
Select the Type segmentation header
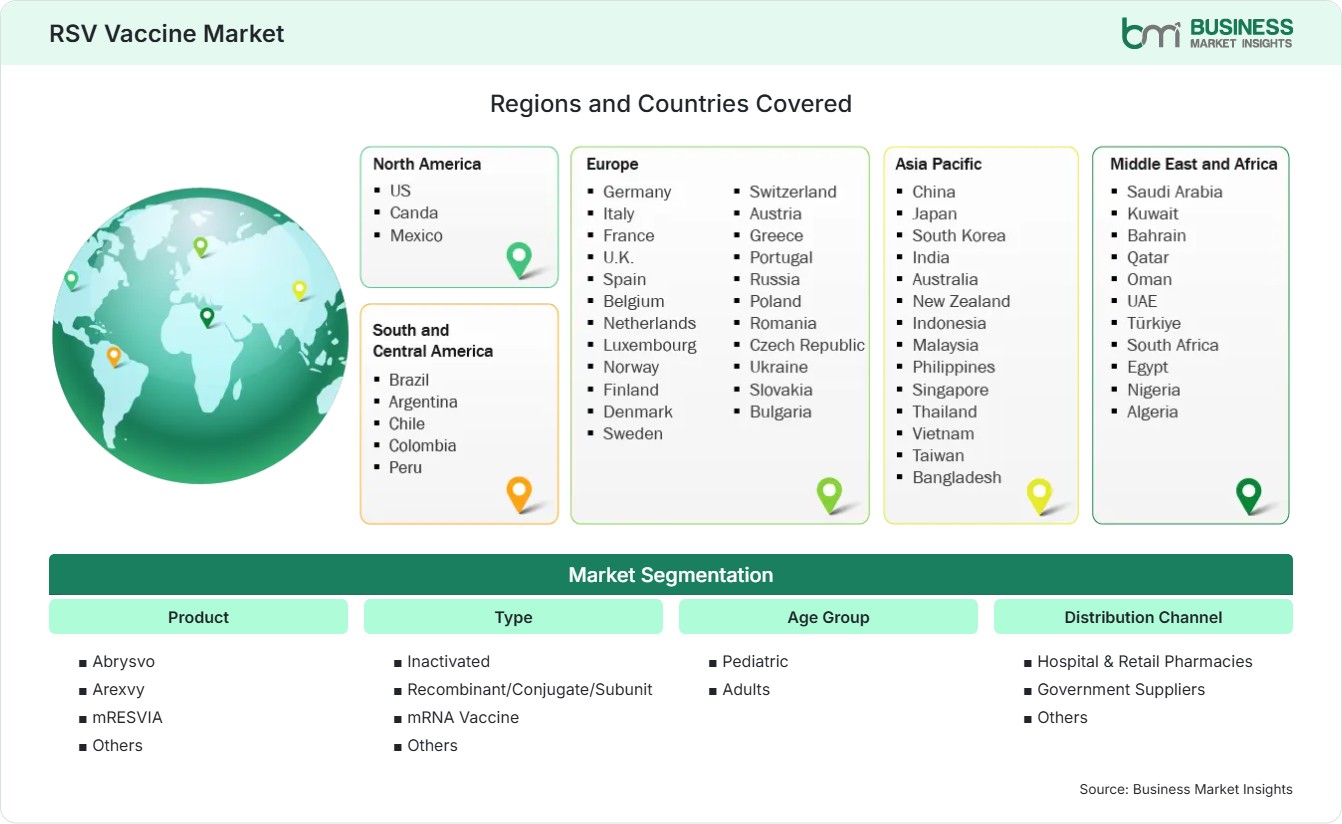tap(513, 617)
